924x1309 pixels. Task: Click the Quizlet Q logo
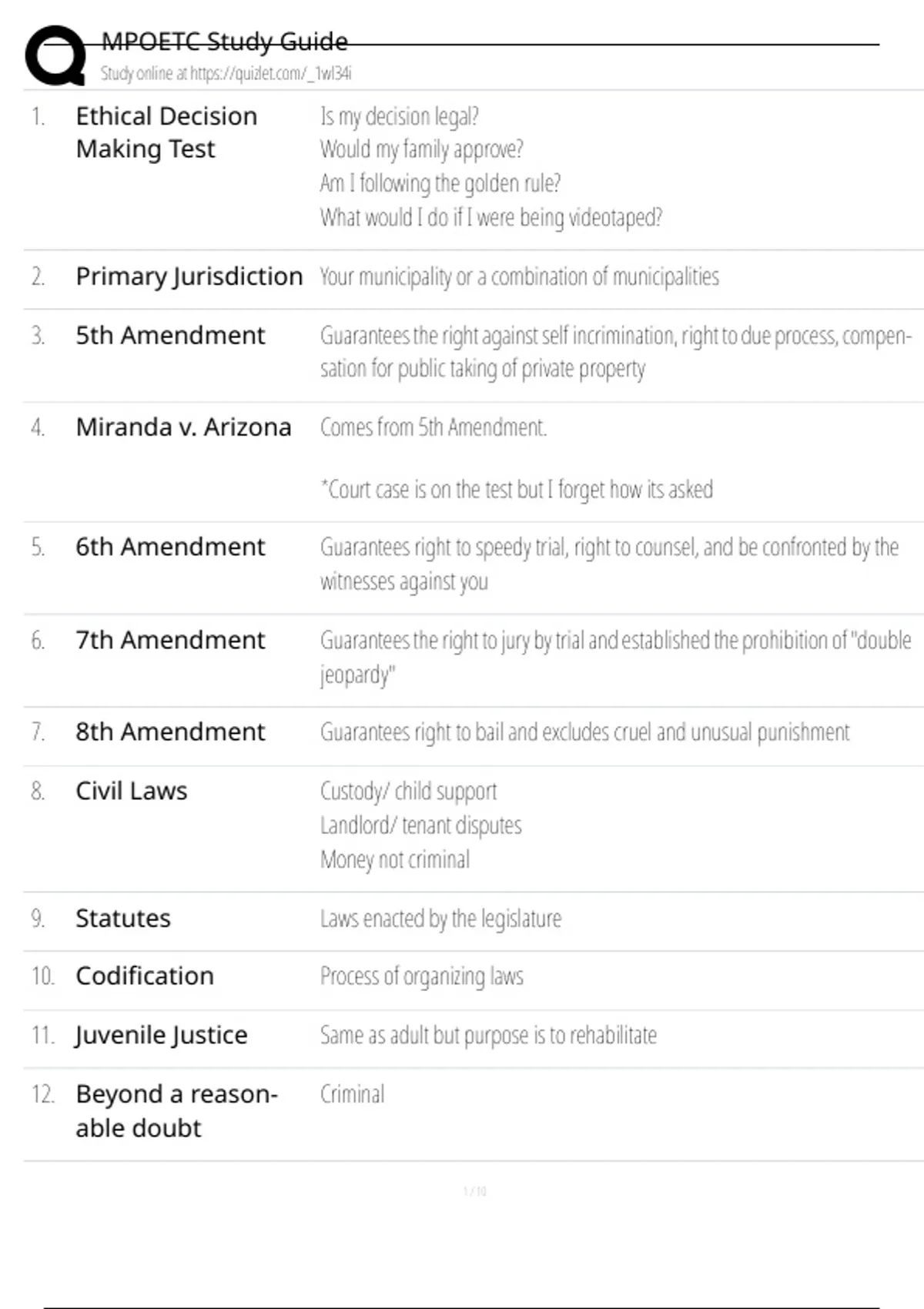pos(55,55)
